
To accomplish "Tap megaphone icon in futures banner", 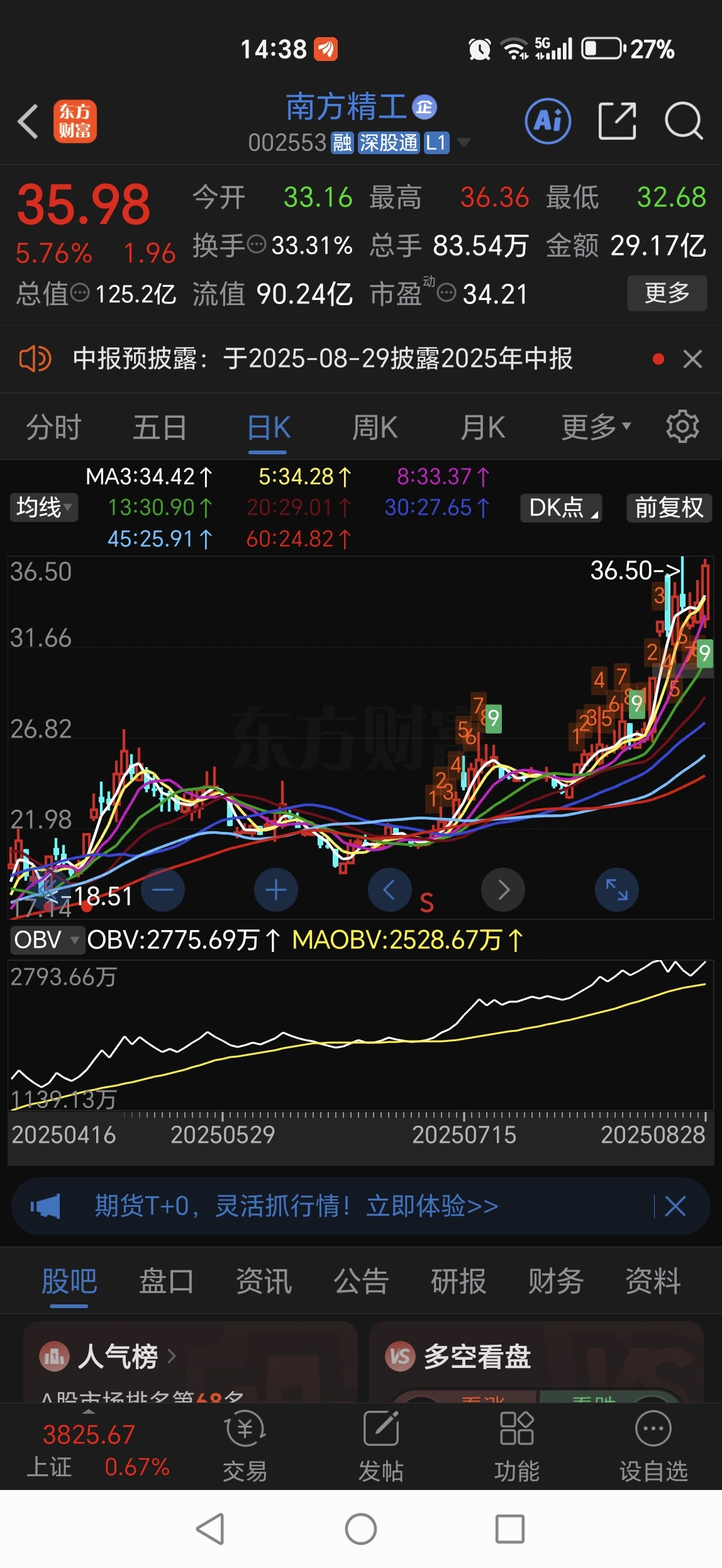I will 45,1206.
